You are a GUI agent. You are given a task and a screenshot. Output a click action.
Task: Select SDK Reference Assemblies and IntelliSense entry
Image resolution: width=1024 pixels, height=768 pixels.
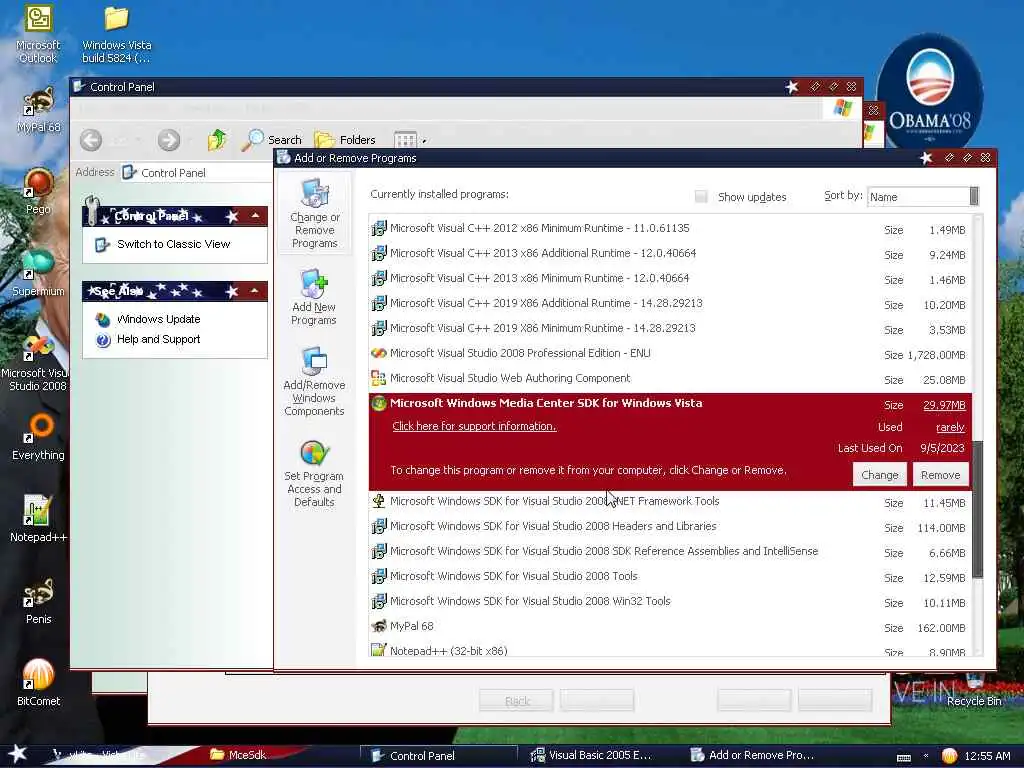tap(670, 552)
